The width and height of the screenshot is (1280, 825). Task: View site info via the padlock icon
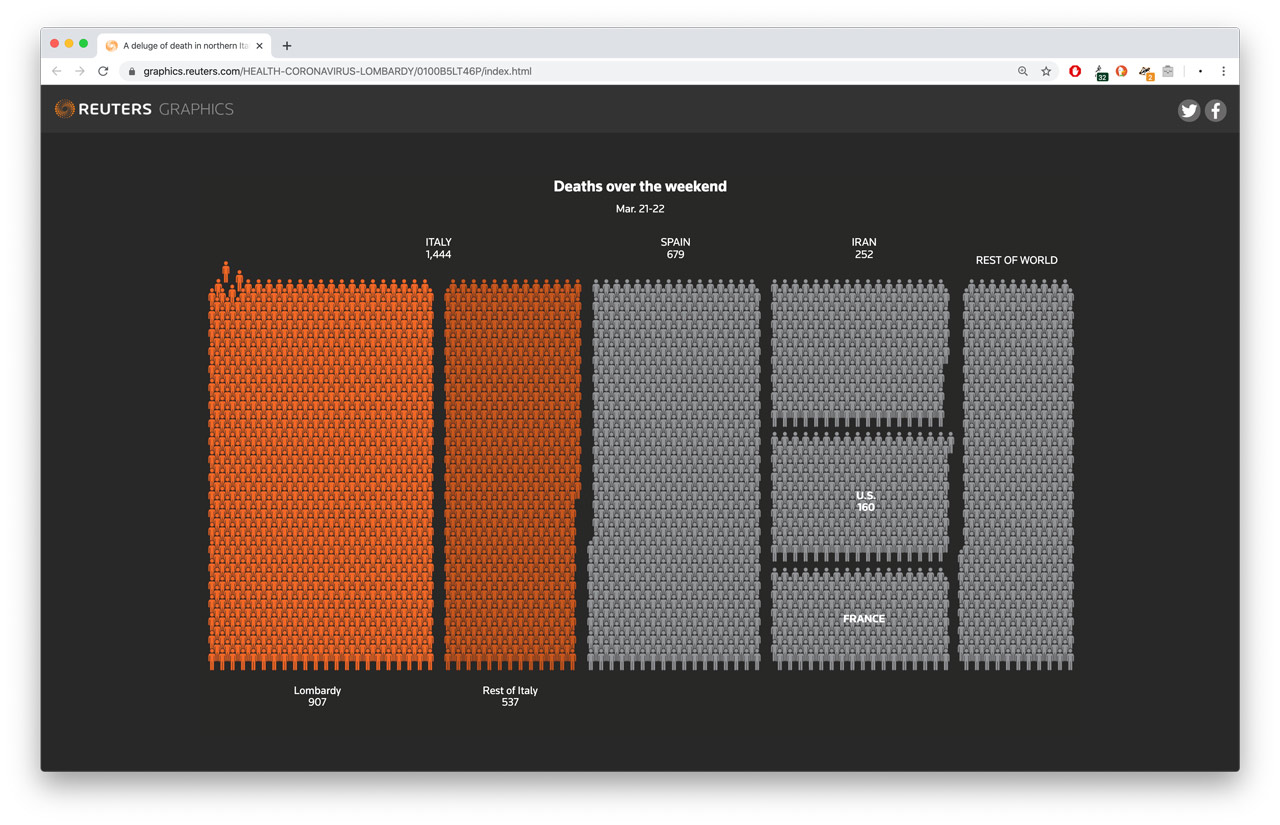(x=132, y=72)
